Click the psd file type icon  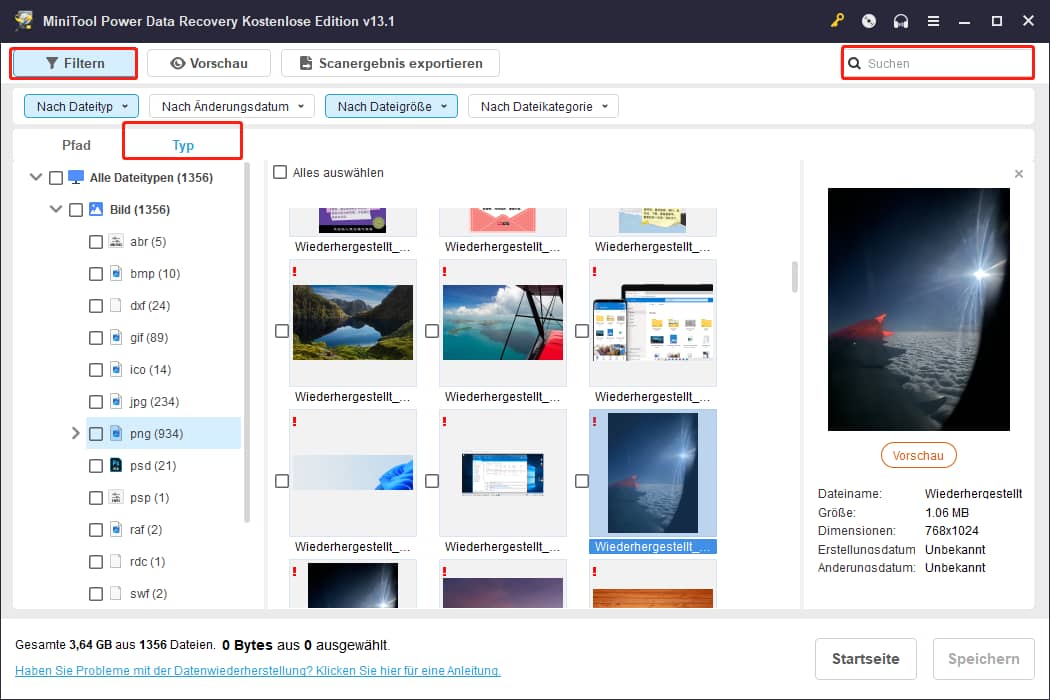pyautogui.click(x=116, y=466)
